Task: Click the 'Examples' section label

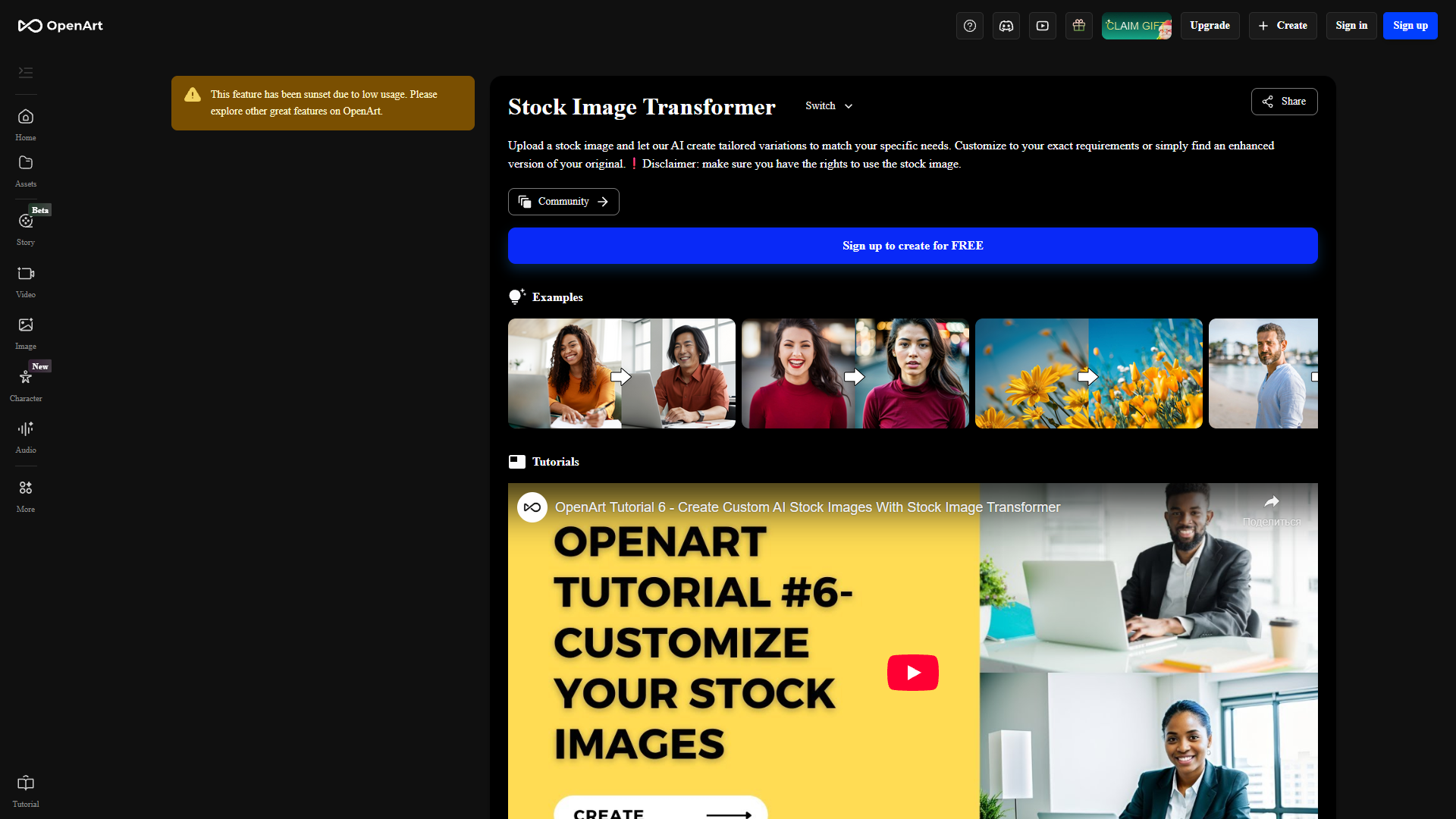Action: tap(557, 297)
